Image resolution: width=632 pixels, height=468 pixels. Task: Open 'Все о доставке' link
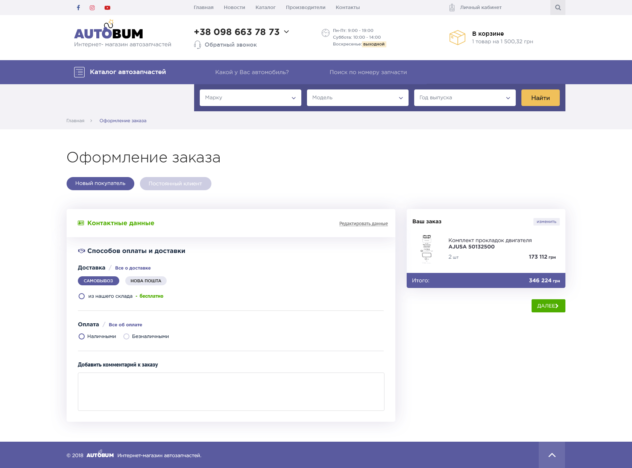pyautogui.click(x=133, y=268)
